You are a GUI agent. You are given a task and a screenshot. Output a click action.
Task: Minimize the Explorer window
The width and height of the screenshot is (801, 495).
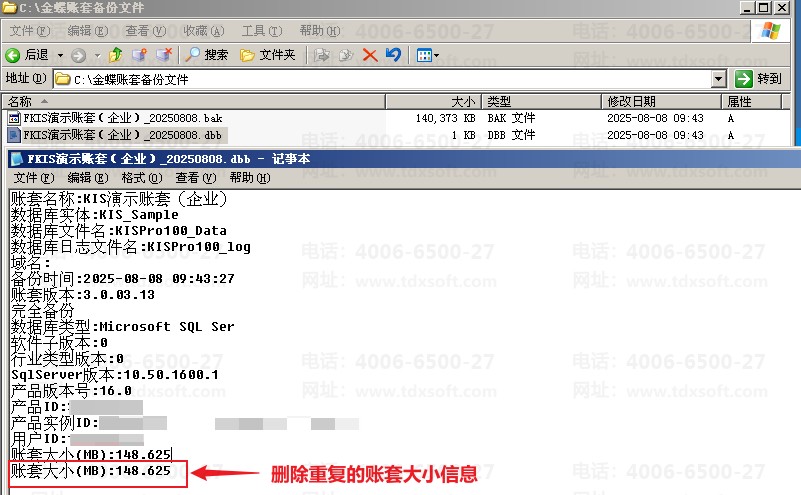point(747,8)
